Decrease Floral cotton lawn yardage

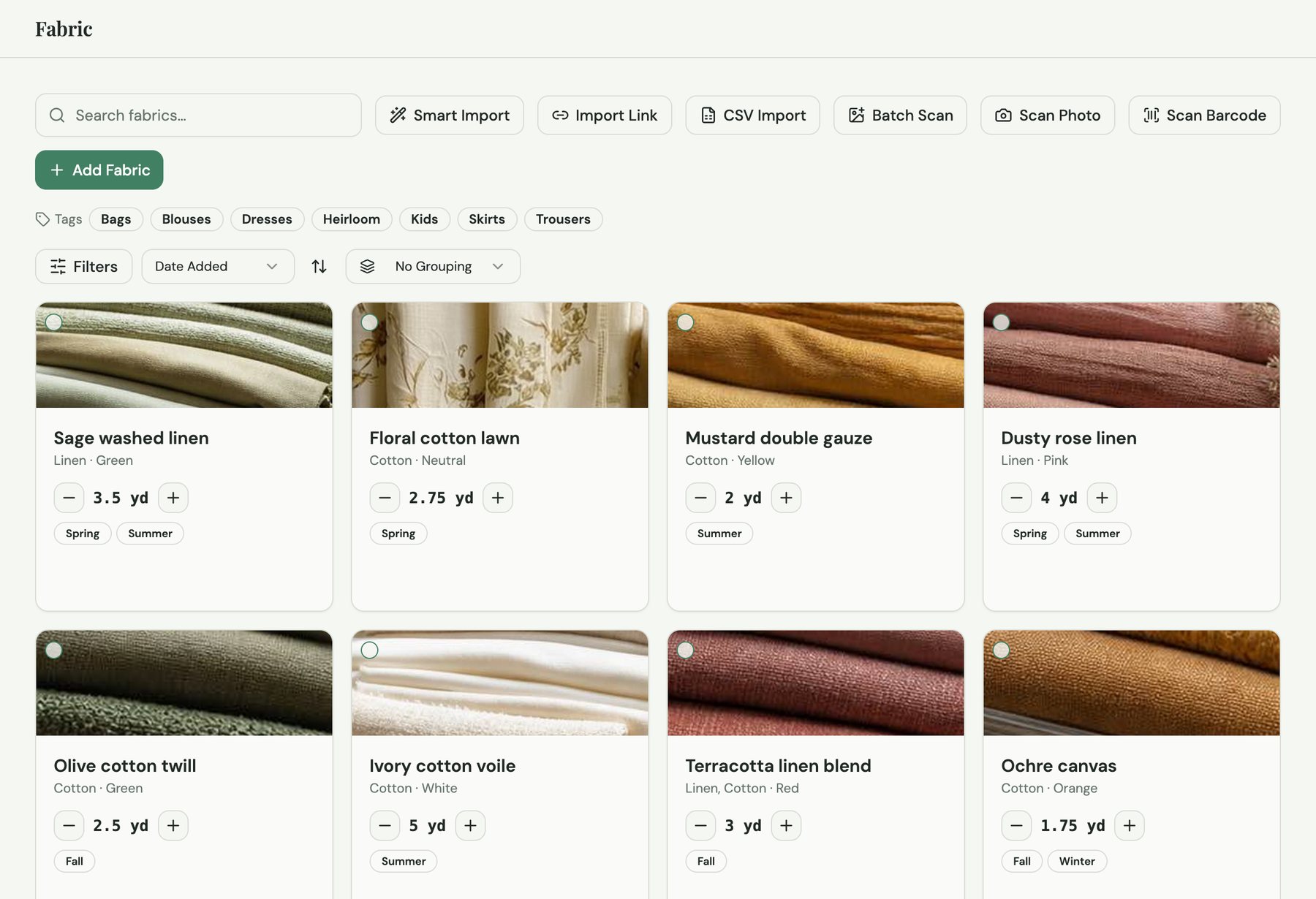[385, 498]
